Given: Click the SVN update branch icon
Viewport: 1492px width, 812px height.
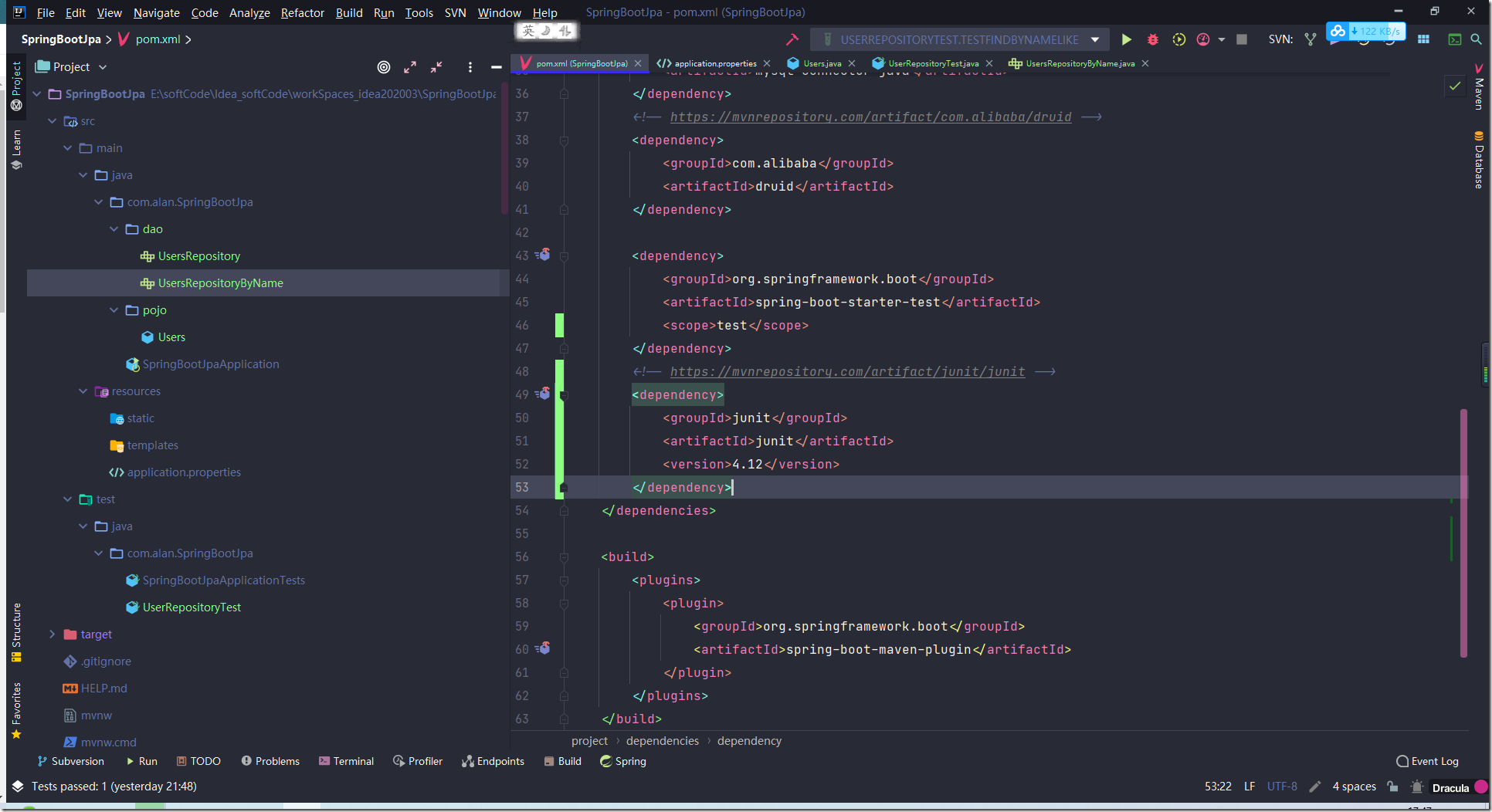Looking at the screenshot, I should (1311, 39).
